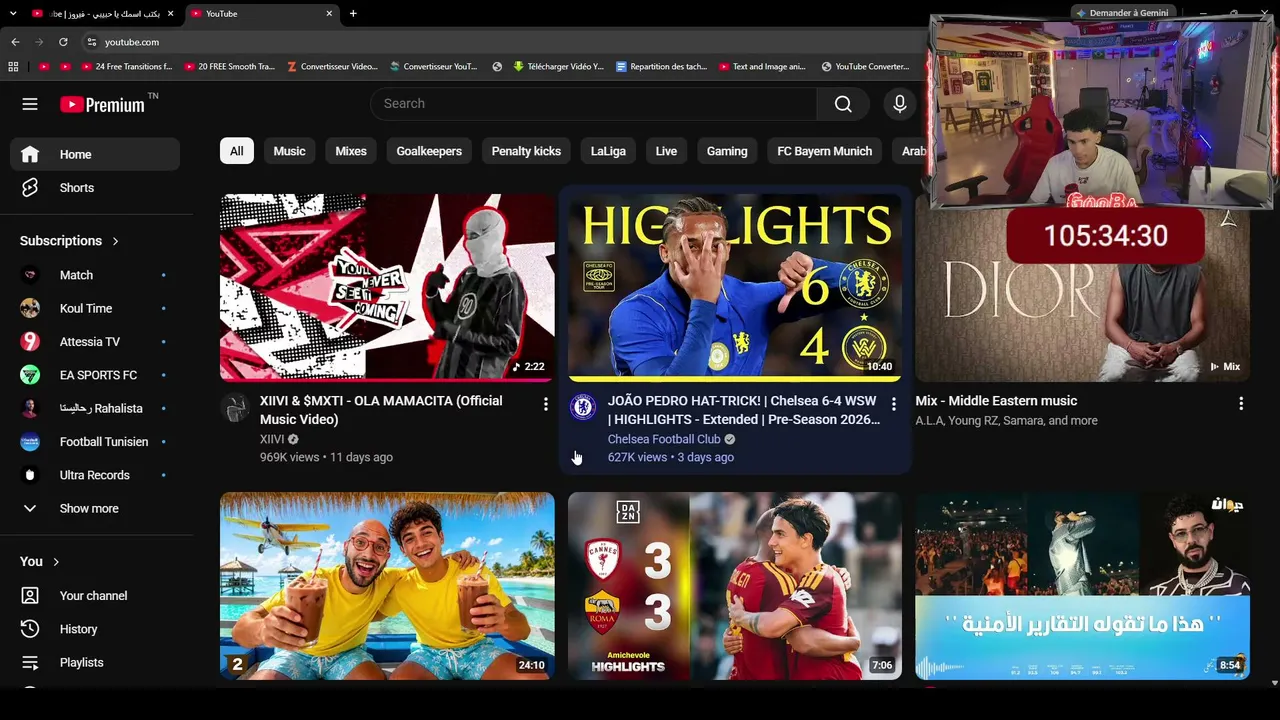
Task: Click the browser forward arrow
Action: coord(39,42)
